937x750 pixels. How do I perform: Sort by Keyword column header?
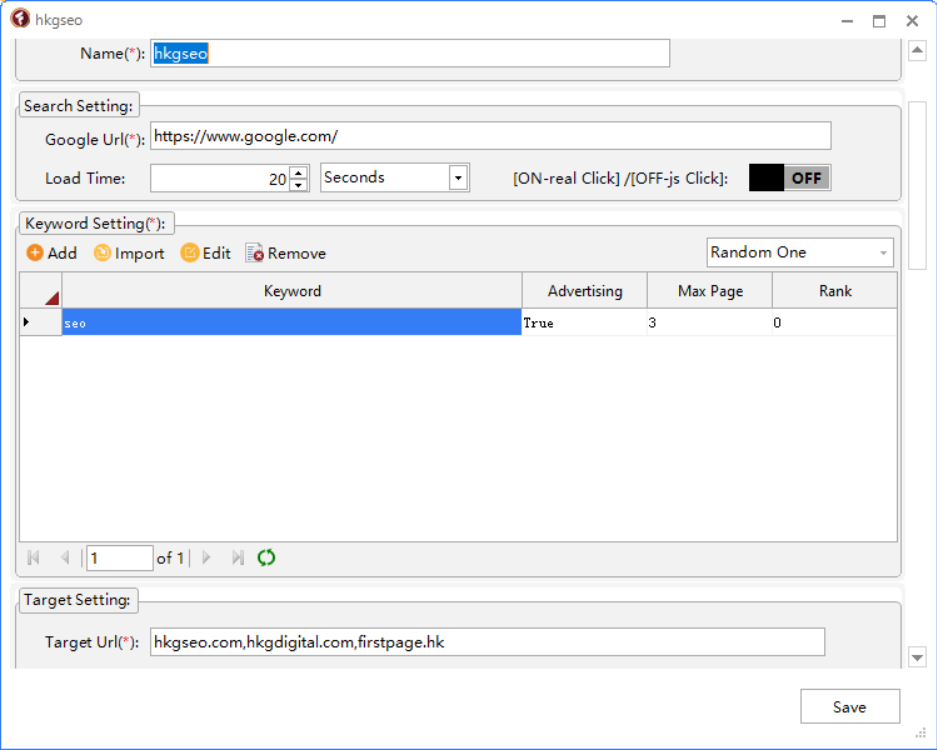[x=292, y=291]
